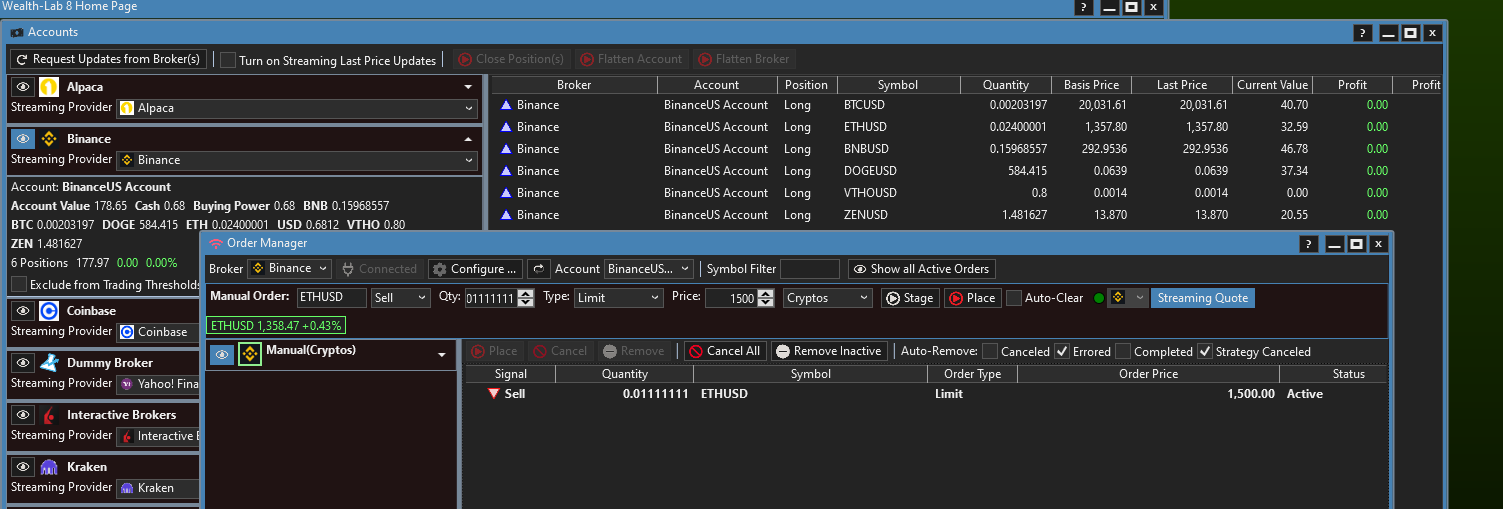Sort by Symbol column in Accounts table
The image size is (1503, 509).
click(898, 85)
